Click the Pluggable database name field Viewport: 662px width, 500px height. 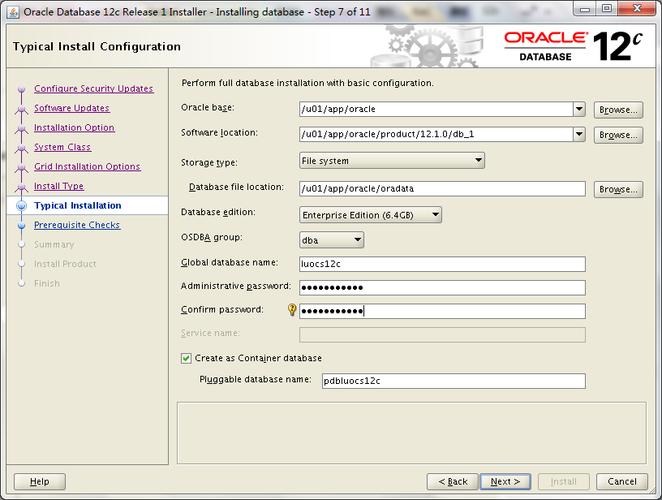[x=451, y=381]
